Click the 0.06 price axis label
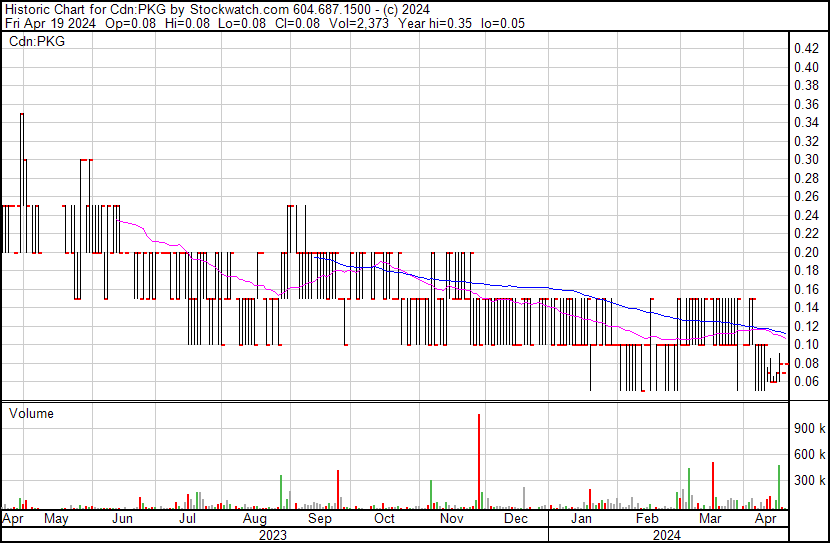Screen dimensions: 830x543 [x=807, y=382]
